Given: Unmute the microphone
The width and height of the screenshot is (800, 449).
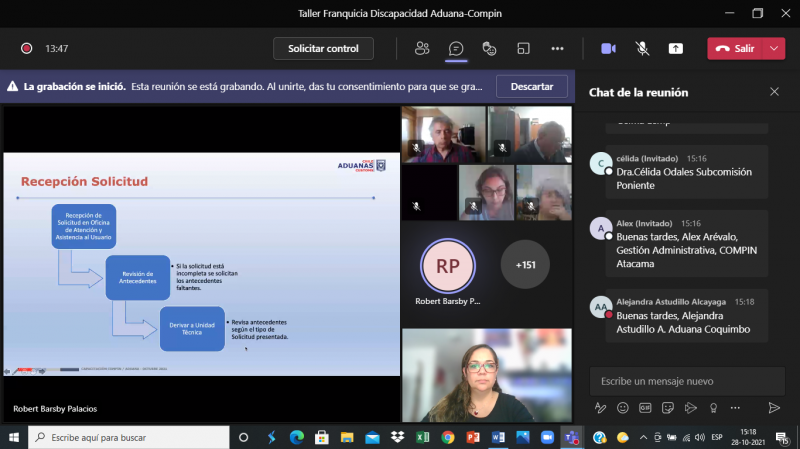Looking at the screenshot, I should pos(642,48).
